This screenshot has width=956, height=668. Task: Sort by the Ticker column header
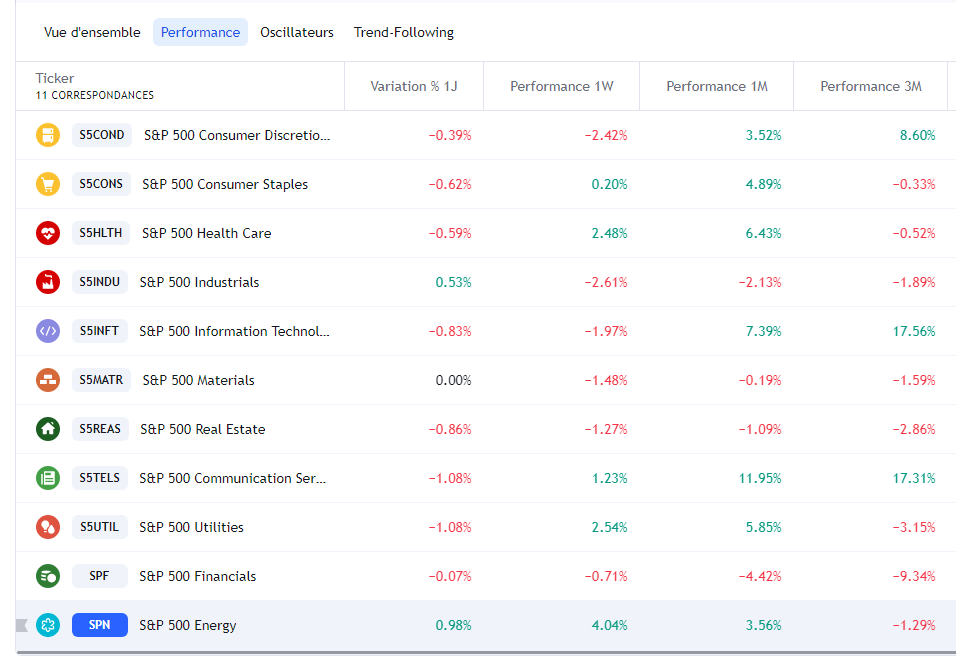55,78
